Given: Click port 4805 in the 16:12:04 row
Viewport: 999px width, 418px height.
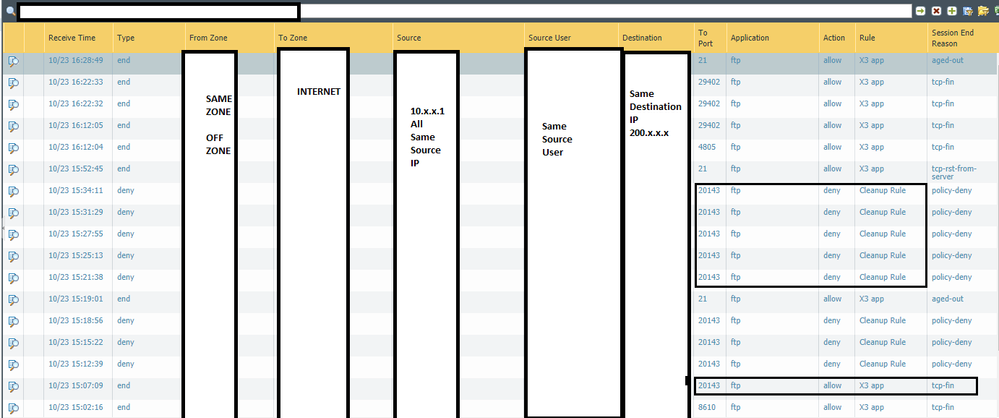Looking at the screenshot, I should point(707,147).
